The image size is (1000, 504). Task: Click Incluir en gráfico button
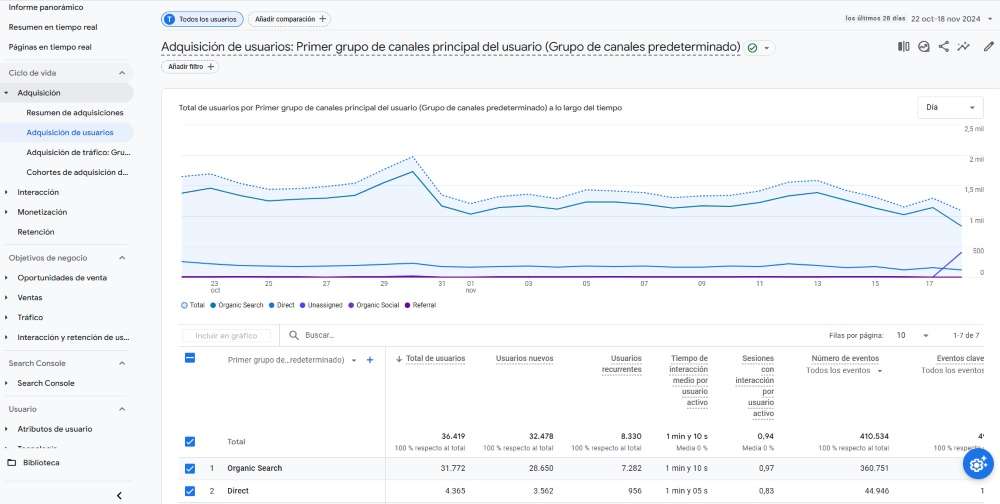click(226, 336)
